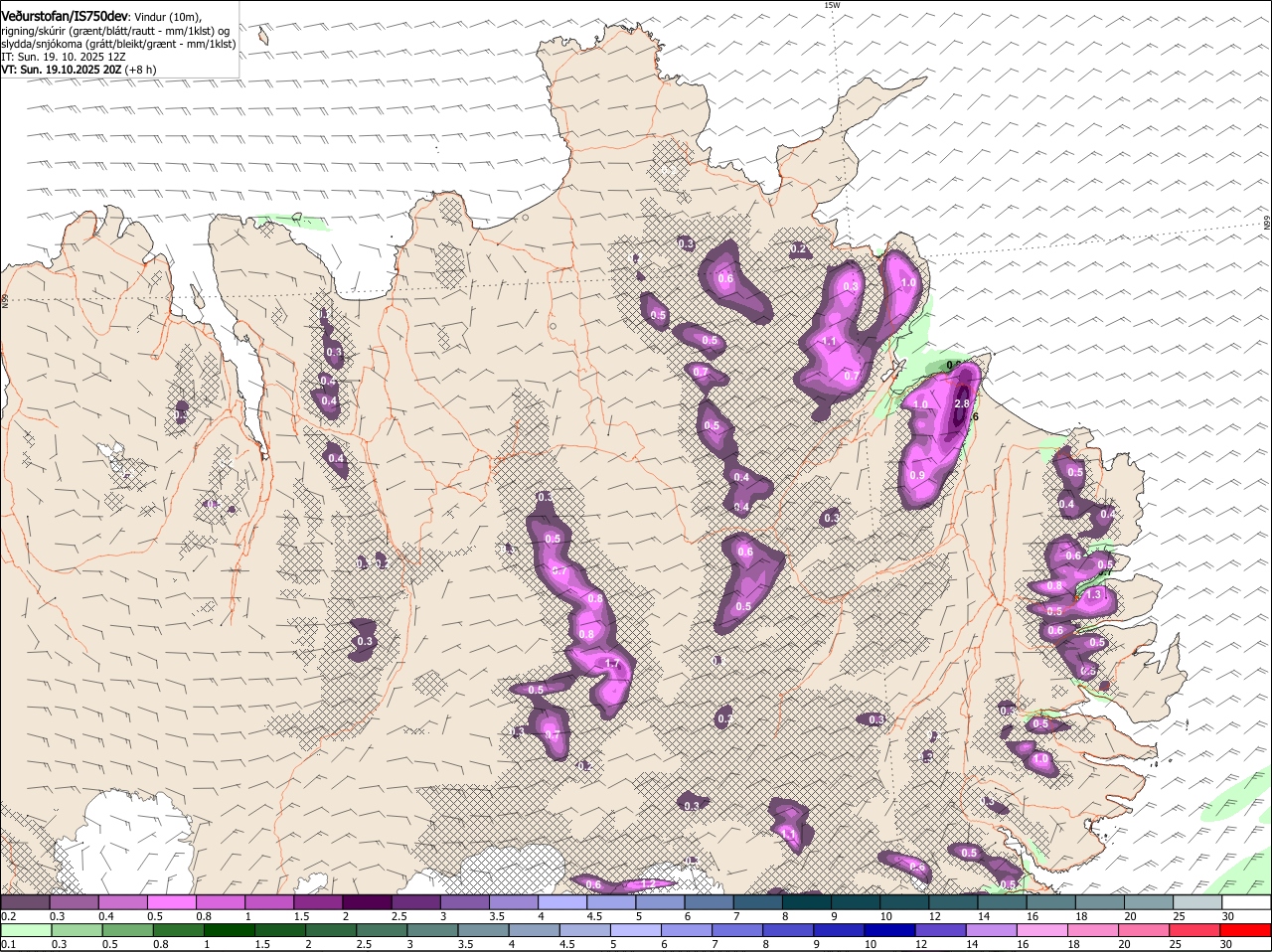Click the 'slydda/snjókoma (grátt/bleikt/grænt' description line
Screen dimensions: 1272x952
point(118,44)
